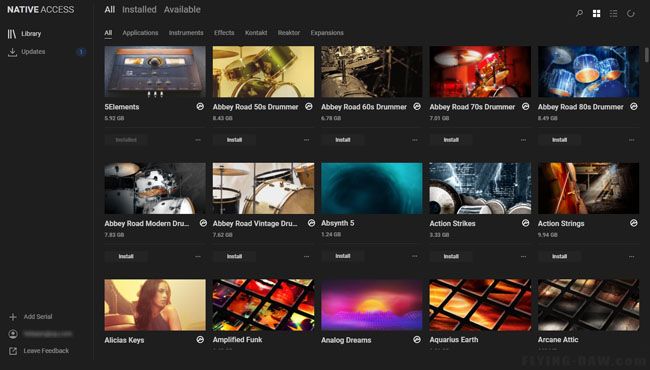Image resolution: width=650 pixels, height=370 pixels.
Task: Click Kontakt icon beside Alicias Keys
Action: pos(200,339)
